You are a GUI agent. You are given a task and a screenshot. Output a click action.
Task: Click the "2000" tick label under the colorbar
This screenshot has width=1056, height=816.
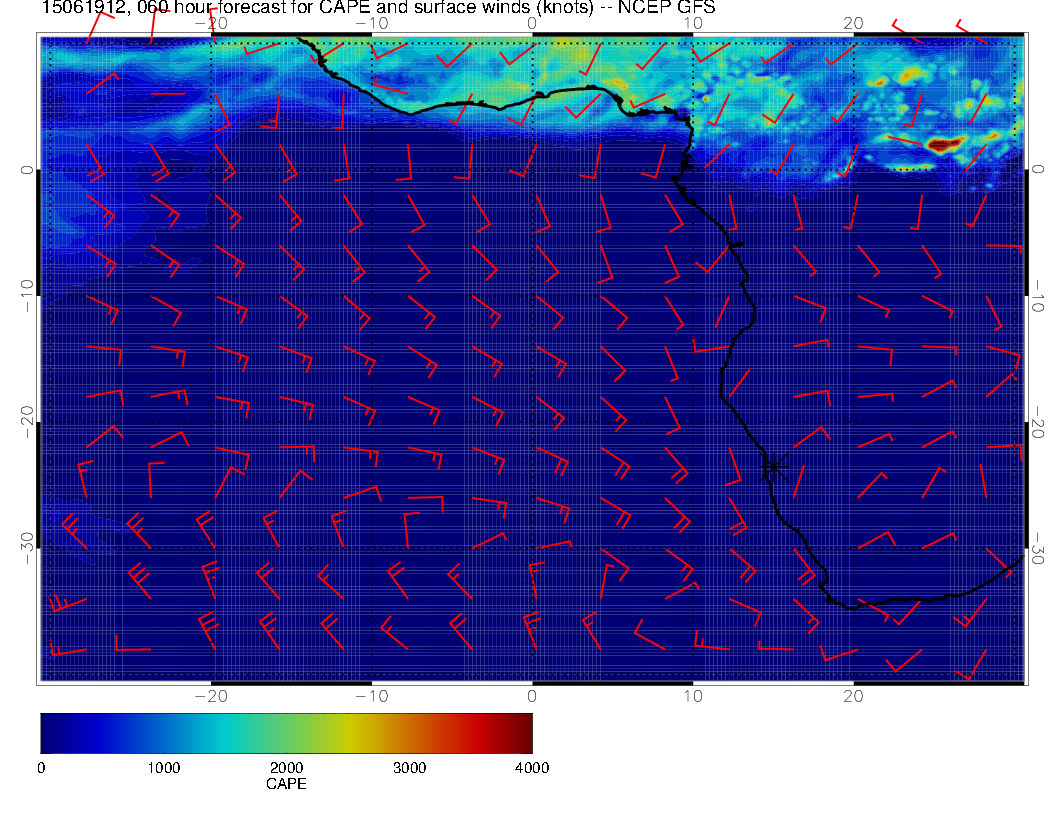[x=286, y=768]
